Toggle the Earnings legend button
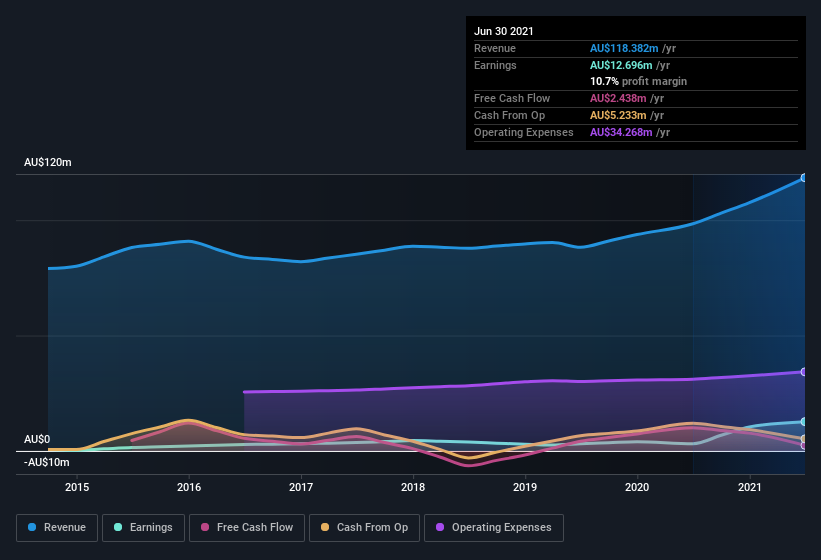This screenshot has width=821, height=560. [143, 528]
